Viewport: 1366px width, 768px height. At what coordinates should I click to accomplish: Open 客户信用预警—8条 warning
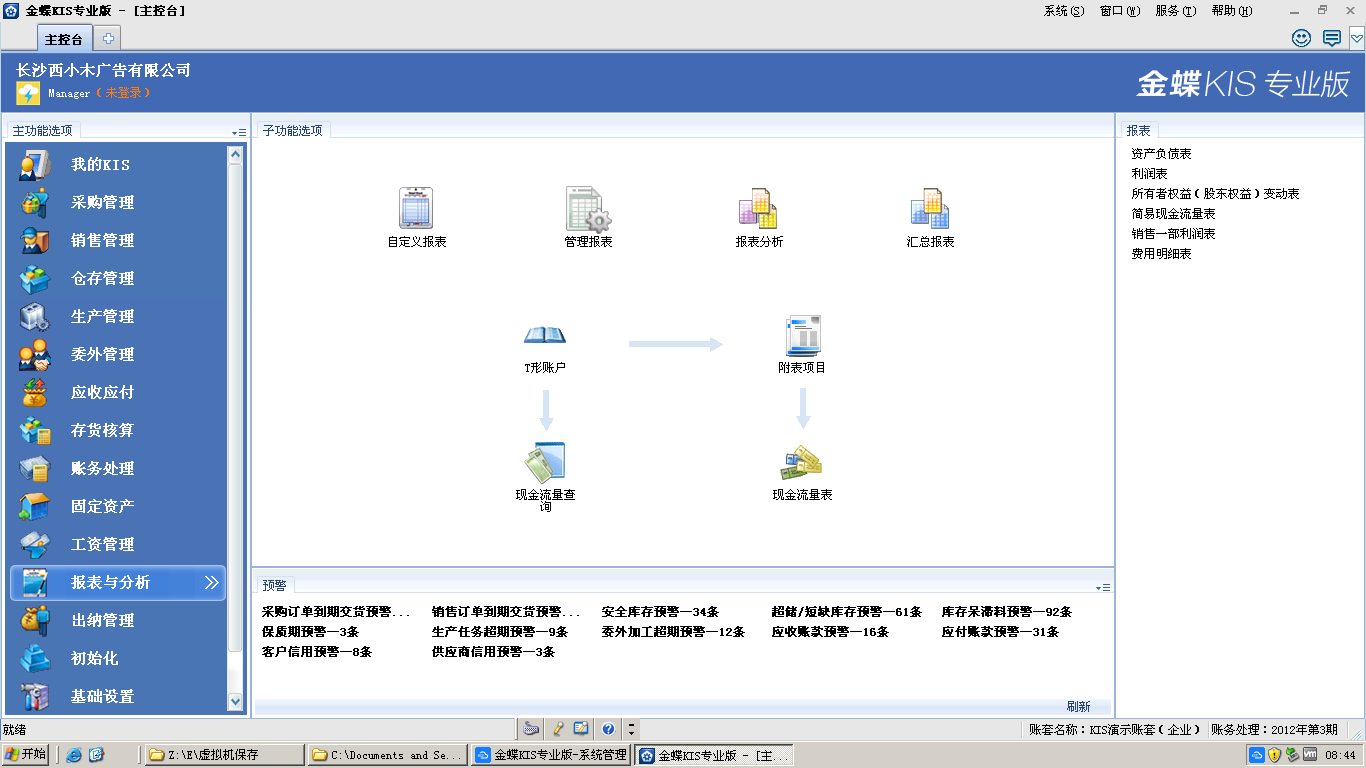(316, 652)
